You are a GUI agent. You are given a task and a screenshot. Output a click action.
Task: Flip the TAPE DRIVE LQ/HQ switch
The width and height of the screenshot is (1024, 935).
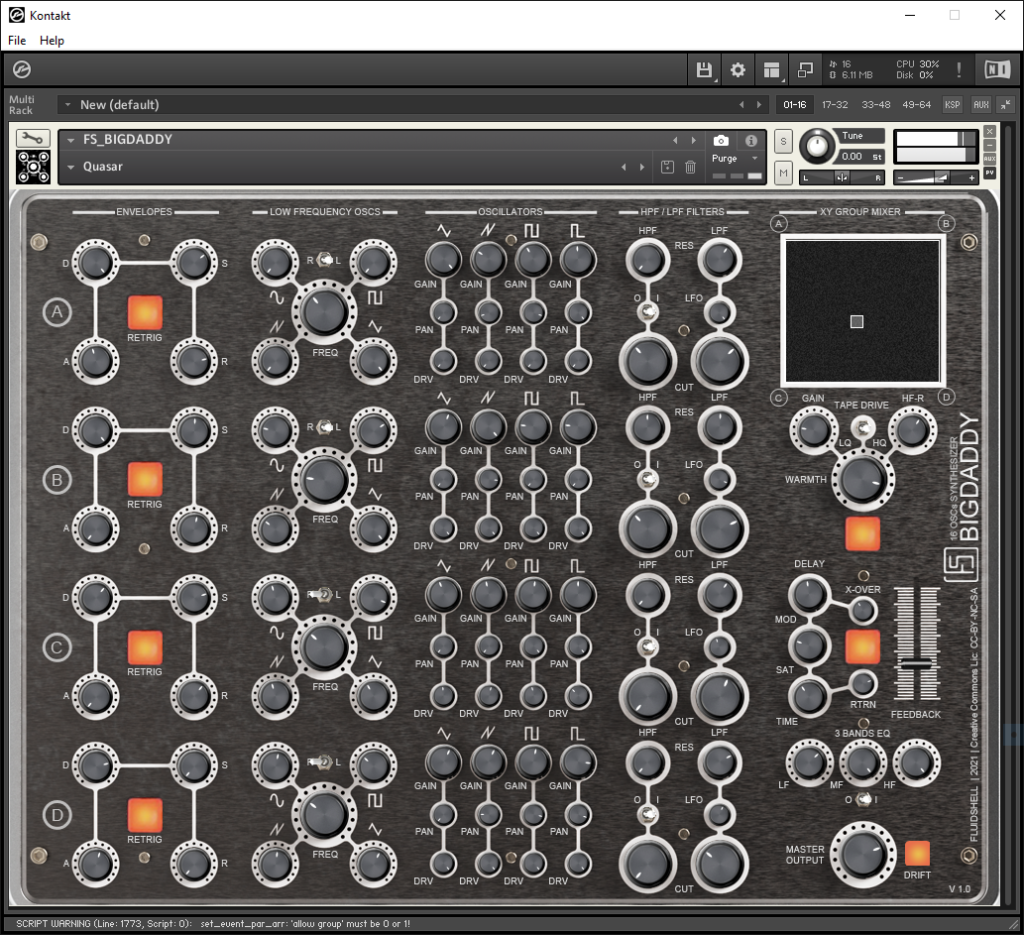pyautogui.click(x=863, y=428)
